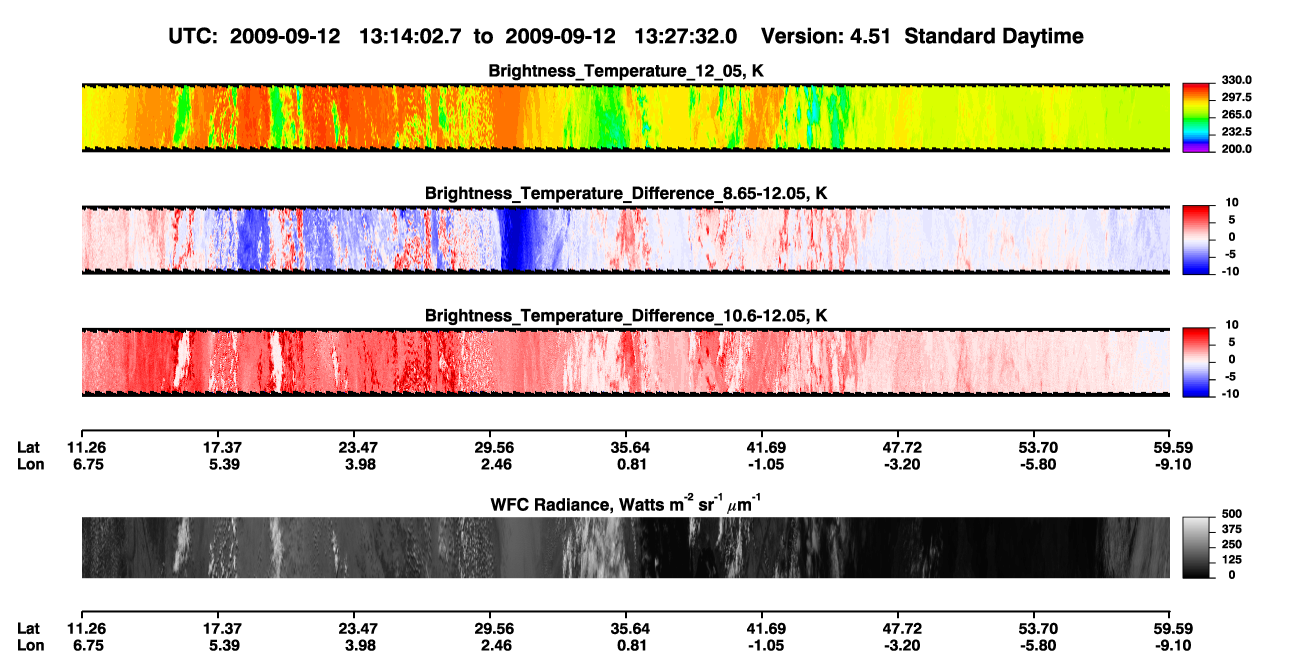This screenshot has height=667, width=1300.
Task: Click latitude 53.70 on the axis below the 10.6-12.05 panel
Action: pyautogui.click(x=1038, y=448)
